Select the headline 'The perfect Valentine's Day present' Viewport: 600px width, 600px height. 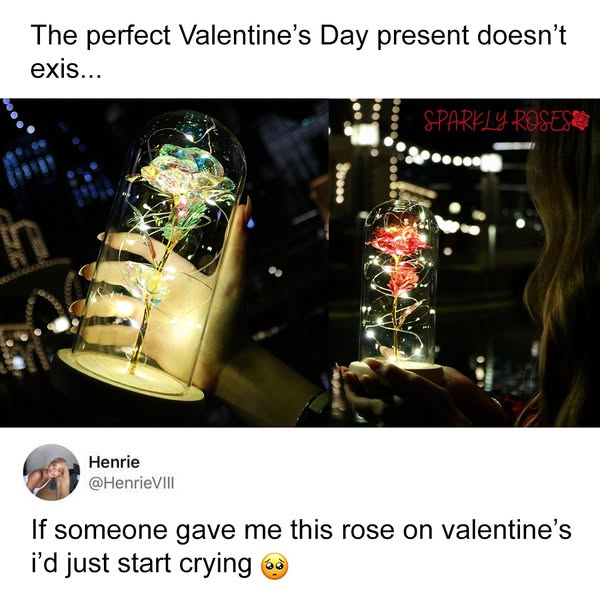click(249, 35)
